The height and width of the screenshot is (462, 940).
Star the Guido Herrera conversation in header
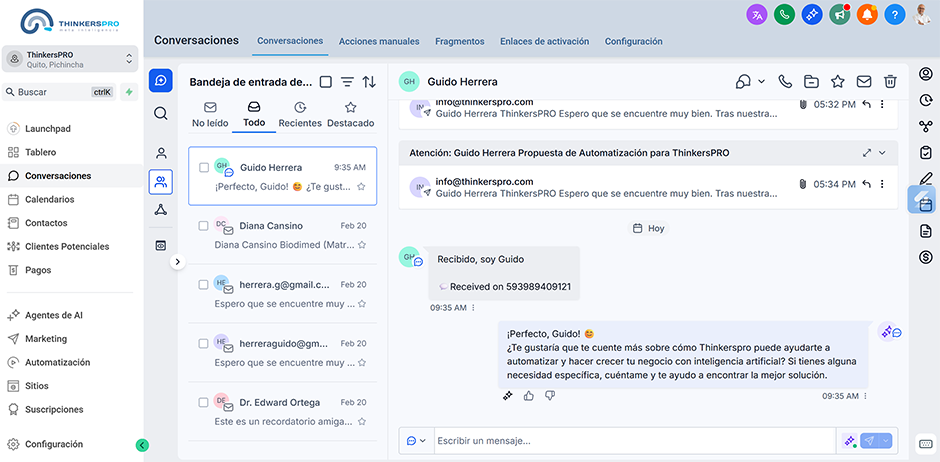tap(838, 81)
